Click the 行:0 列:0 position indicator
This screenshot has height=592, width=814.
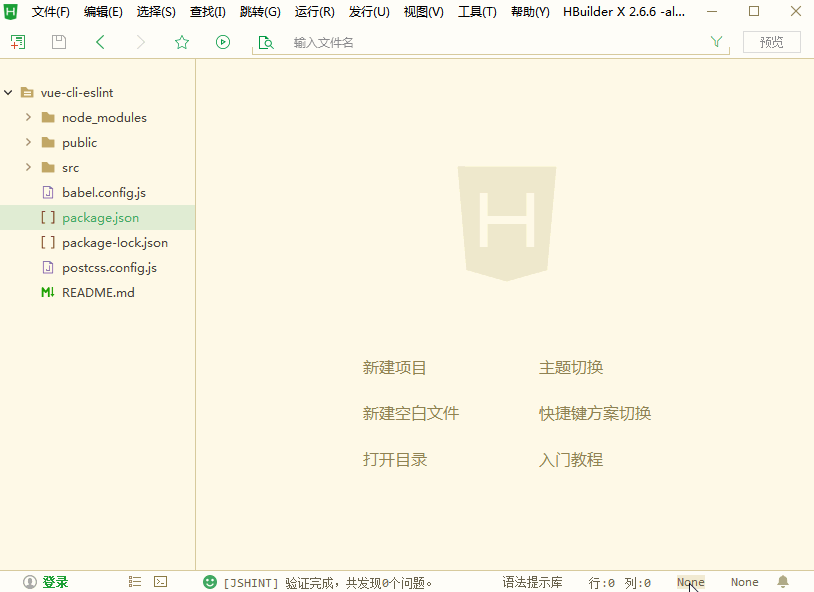(619, 583)
